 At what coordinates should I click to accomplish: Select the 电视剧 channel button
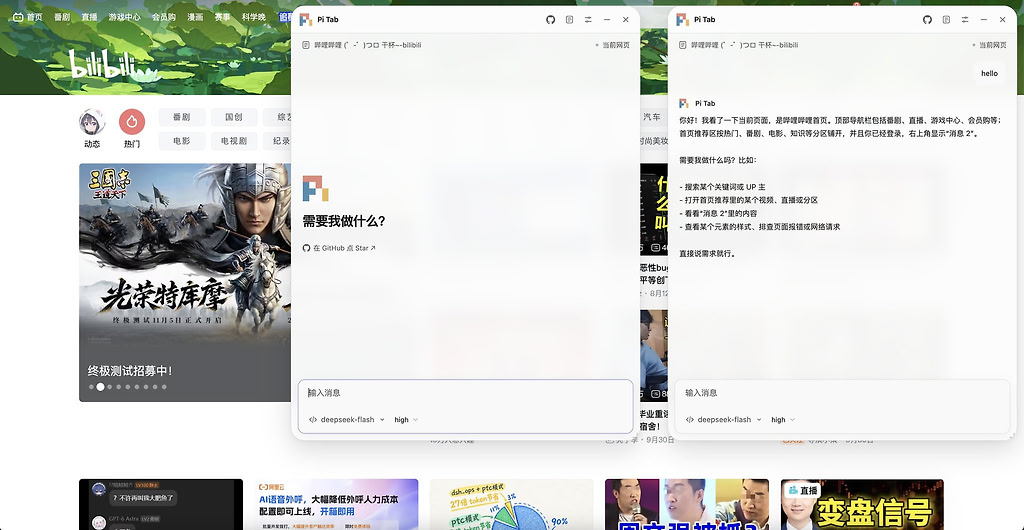[234, 141]
